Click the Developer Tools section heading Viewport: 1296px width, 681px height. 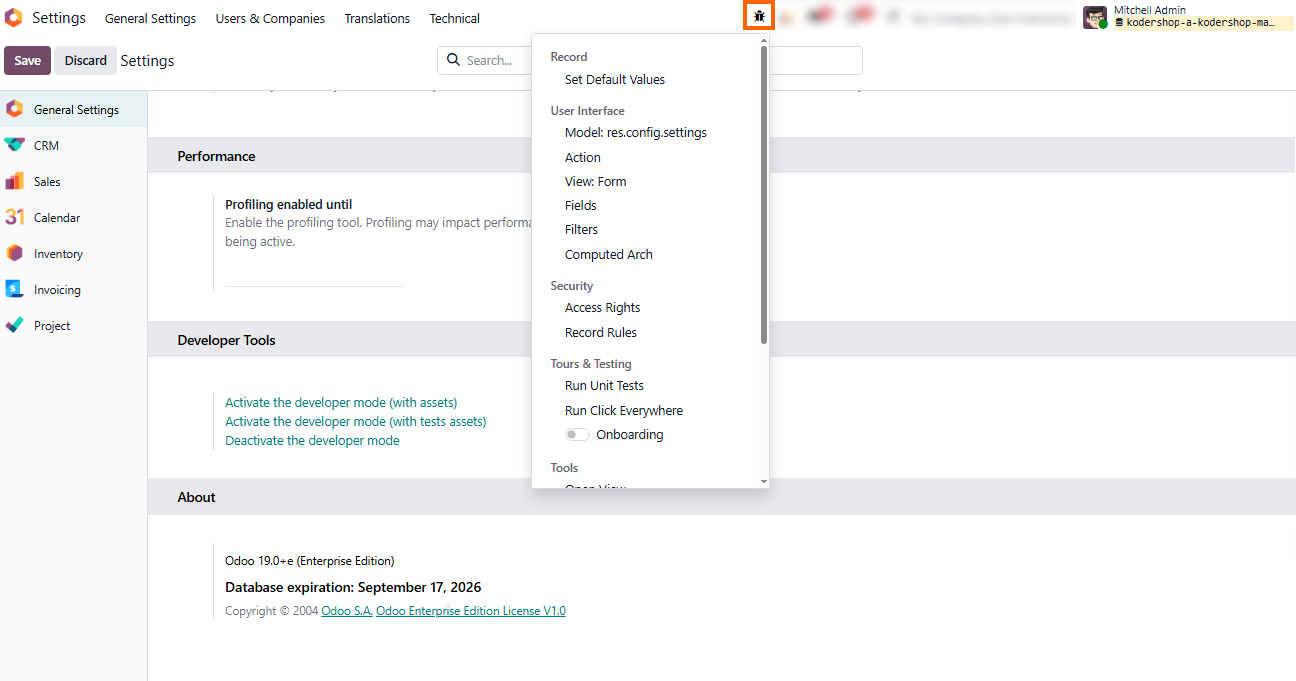coord(226,340)
